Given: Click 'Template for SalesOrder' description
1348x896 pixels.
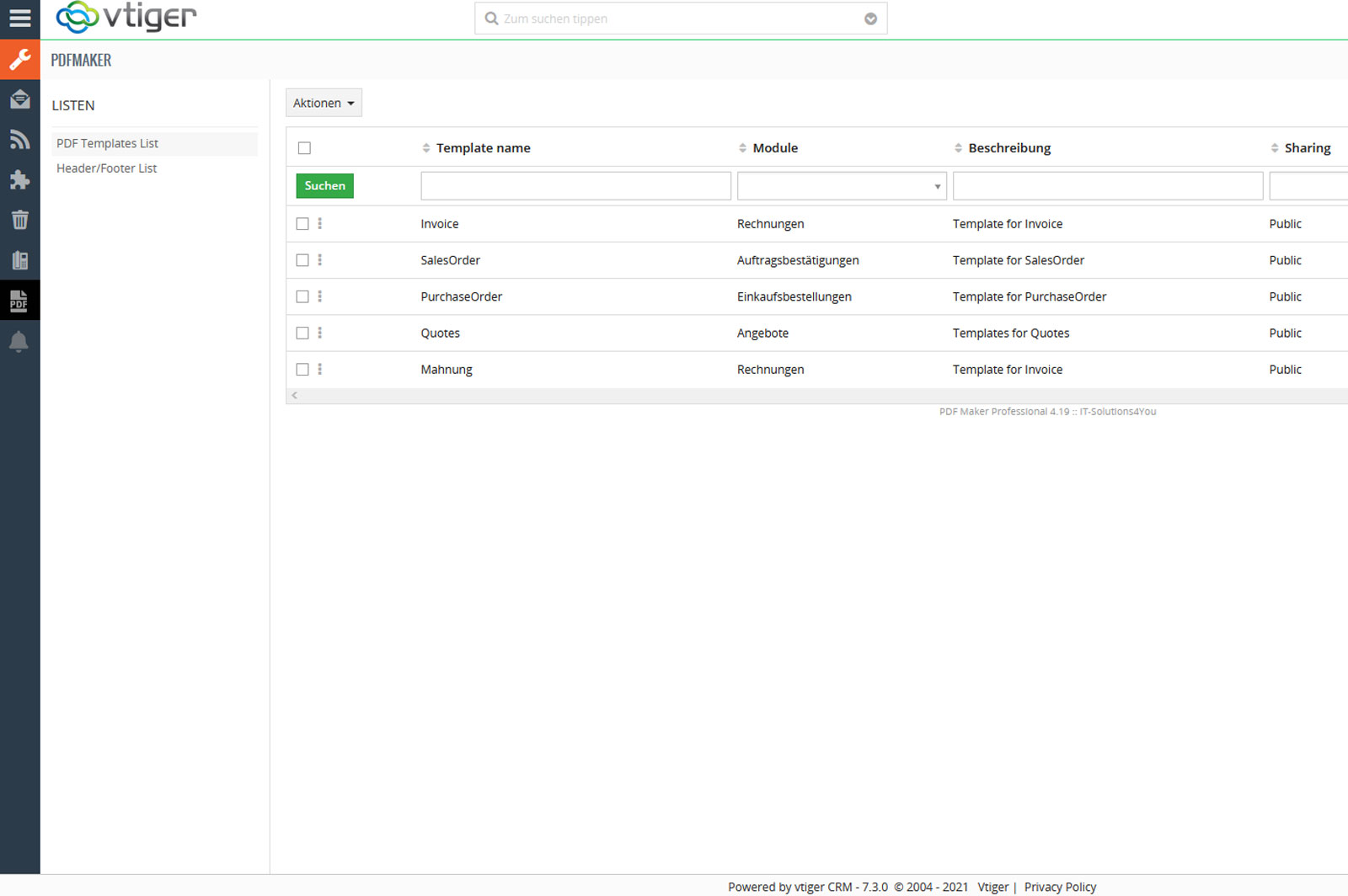Looking at the screenshot, I should click(1019, 260).
